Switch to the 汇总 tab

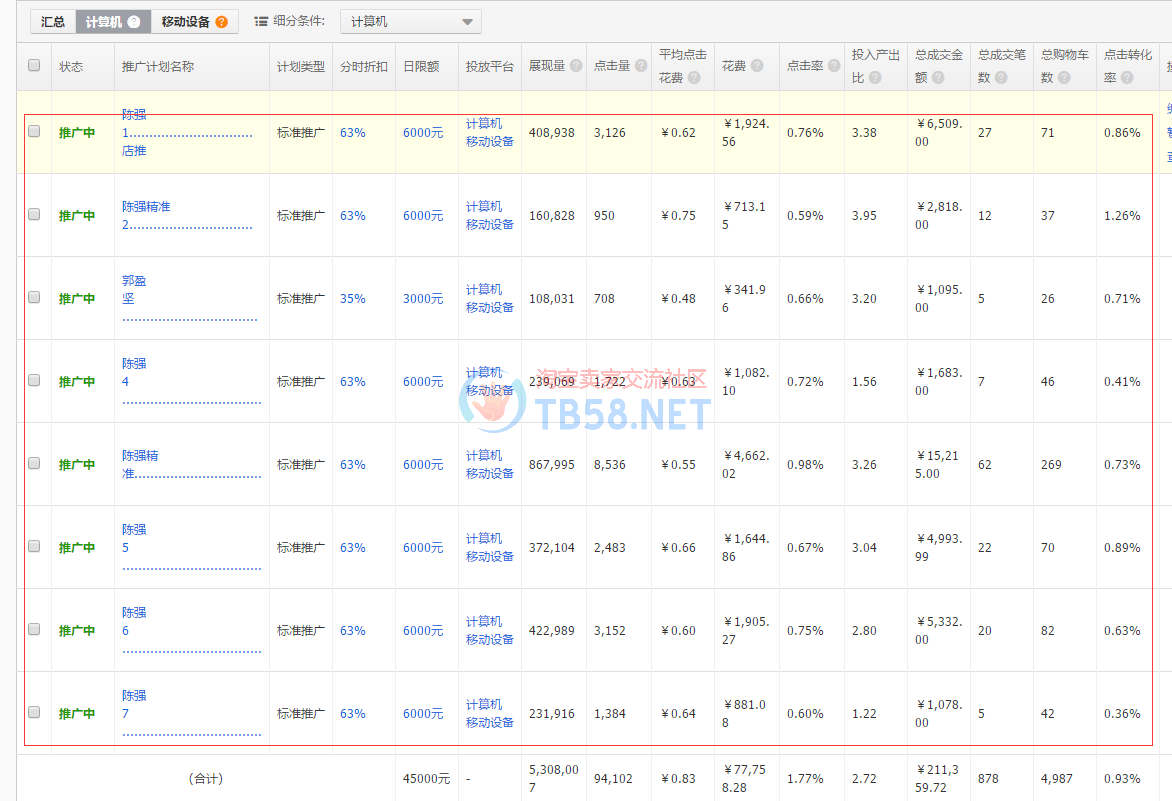point(53,22)
